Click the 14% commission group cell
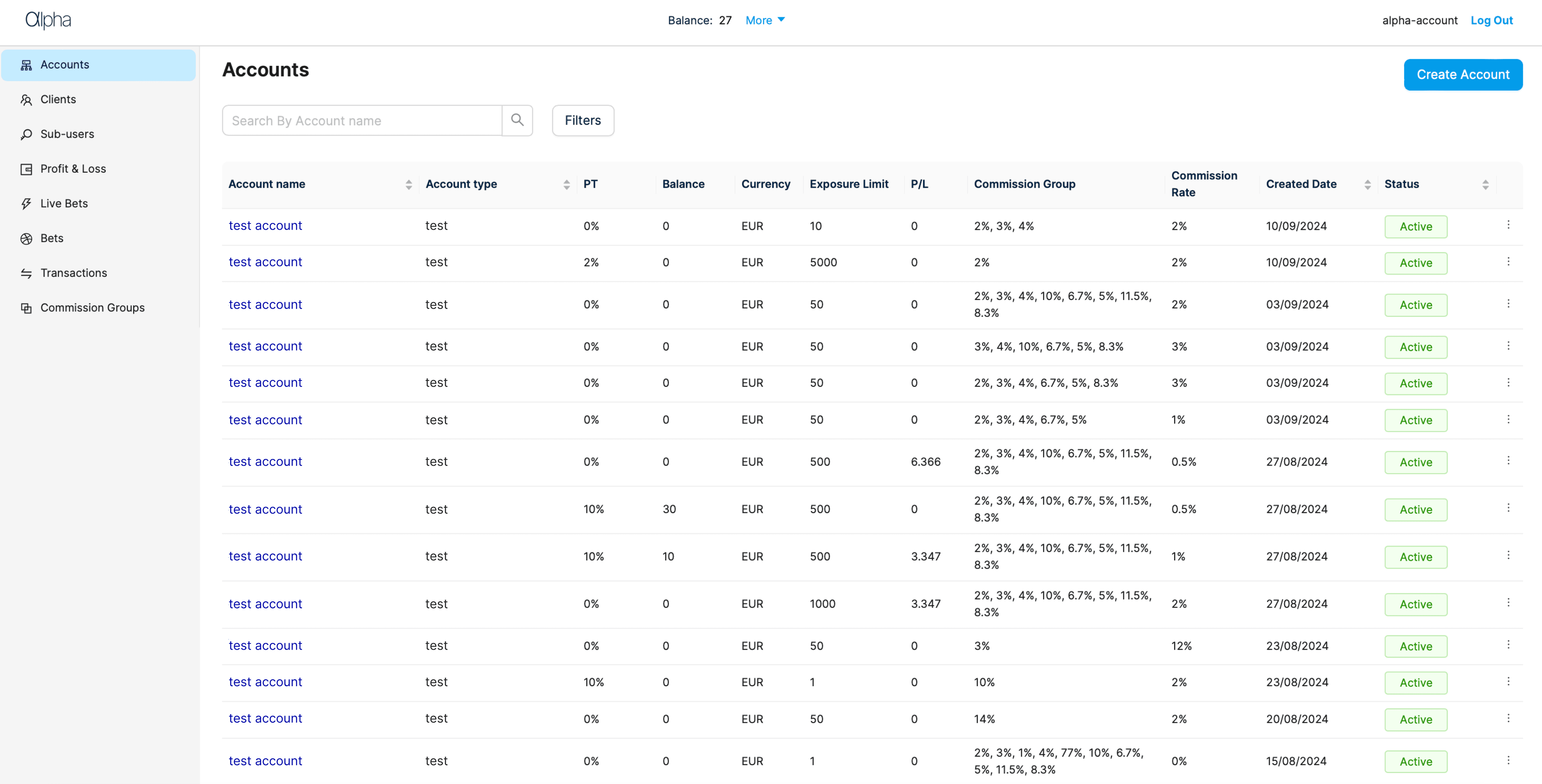This screenshot has width=1542, height=784. pyautogui.click(x=984, y=719)
